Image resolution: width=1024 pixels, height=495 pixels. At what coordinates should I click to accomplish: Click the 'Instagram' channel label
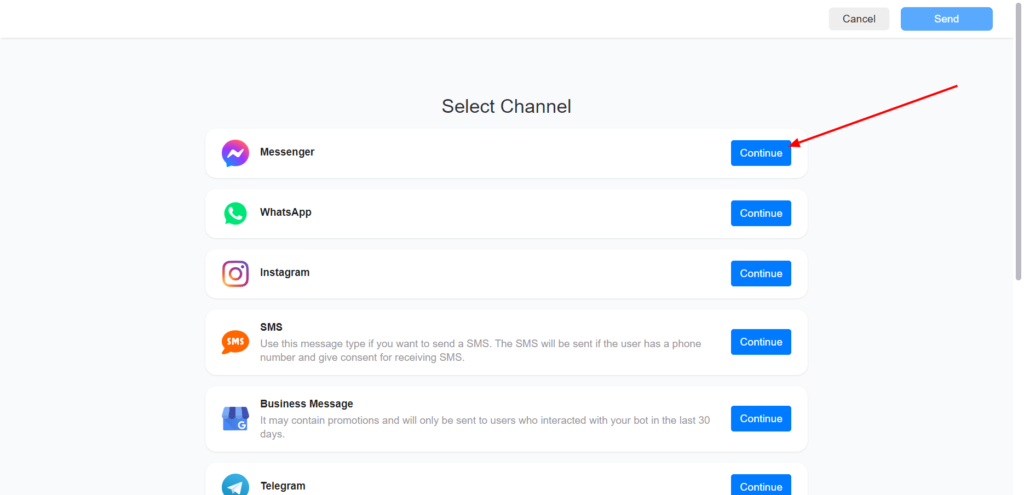click(285, 272)
